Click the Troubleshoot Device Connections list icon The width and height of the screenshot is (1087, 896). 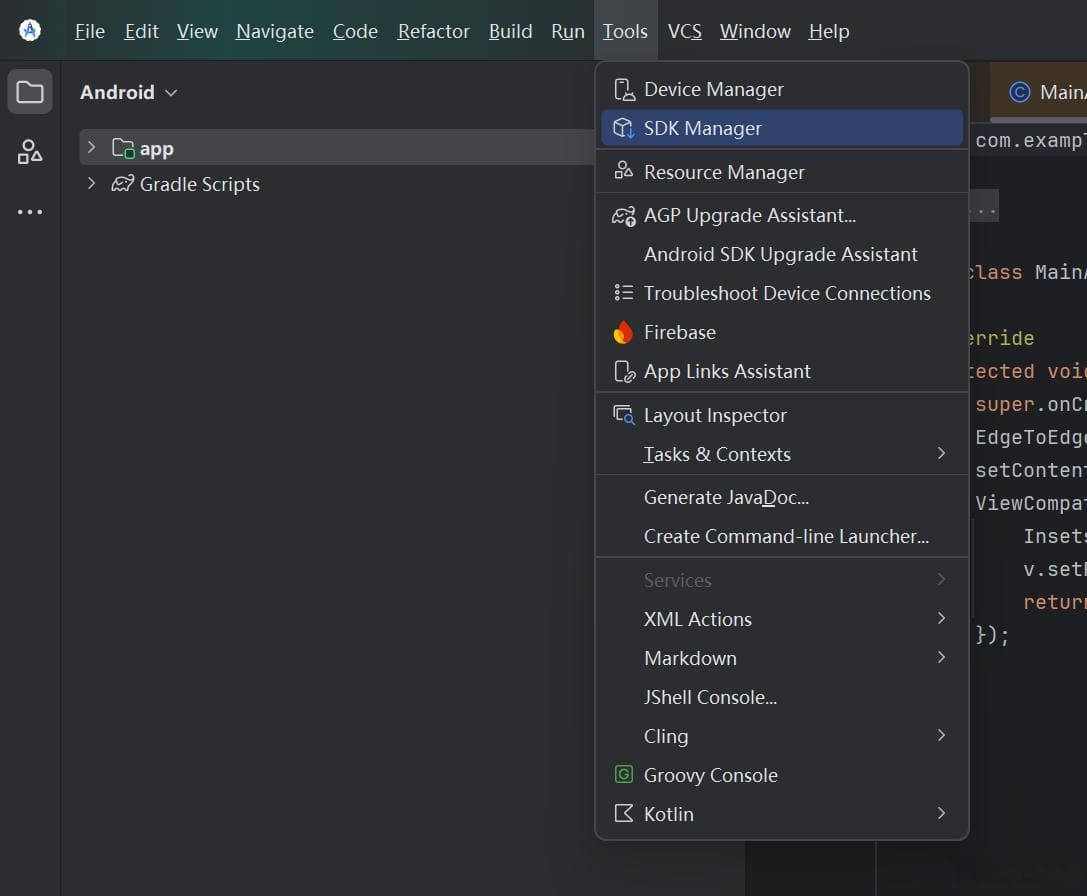coord(624,293)
